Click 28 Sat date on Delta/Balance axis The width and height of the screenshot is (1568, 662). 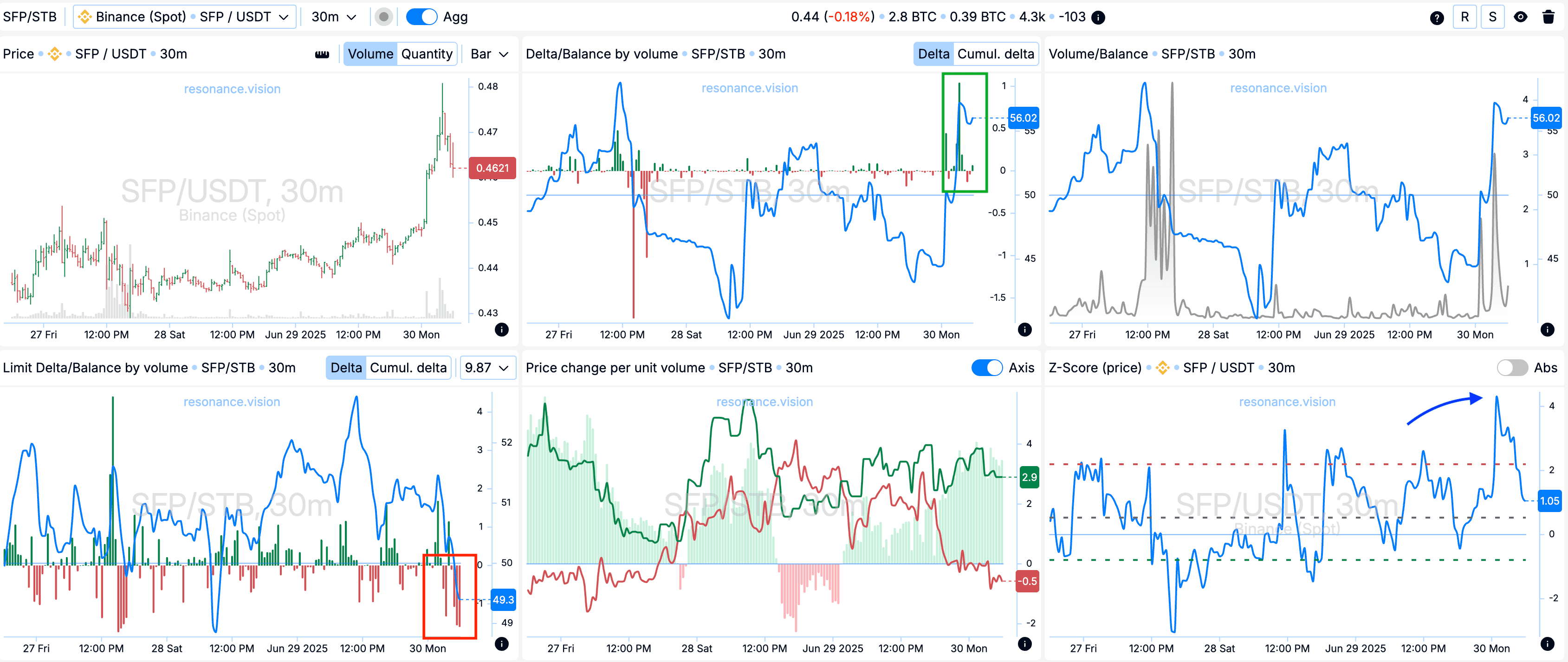click(x=686, y=334)
